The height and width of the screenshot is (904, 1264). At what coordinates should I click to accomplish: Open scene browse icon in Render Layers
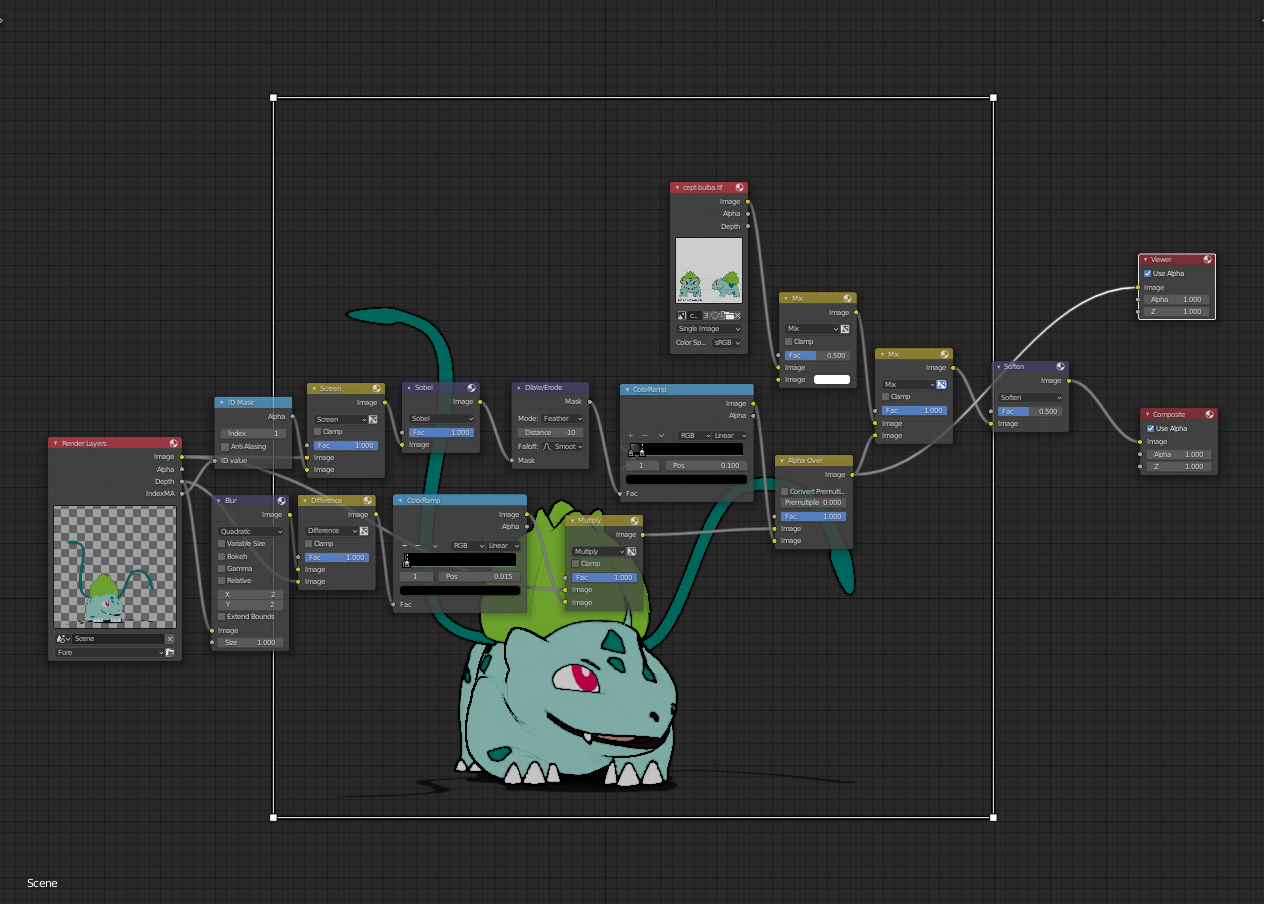[x=63, y=638]
